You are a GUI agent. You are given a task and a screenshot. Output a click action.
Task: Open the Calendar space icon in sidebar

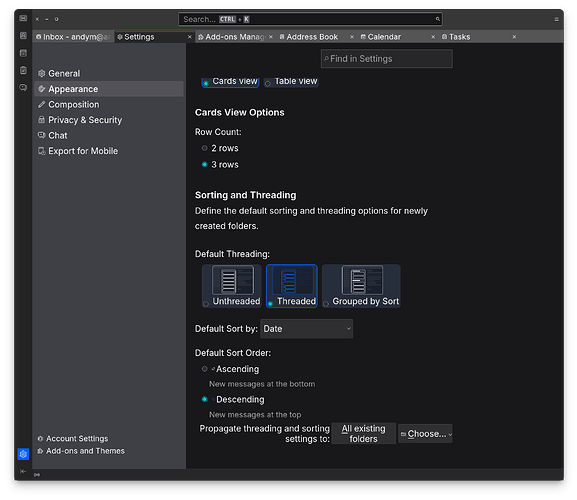pyautogui.click(x=23, y=53)
